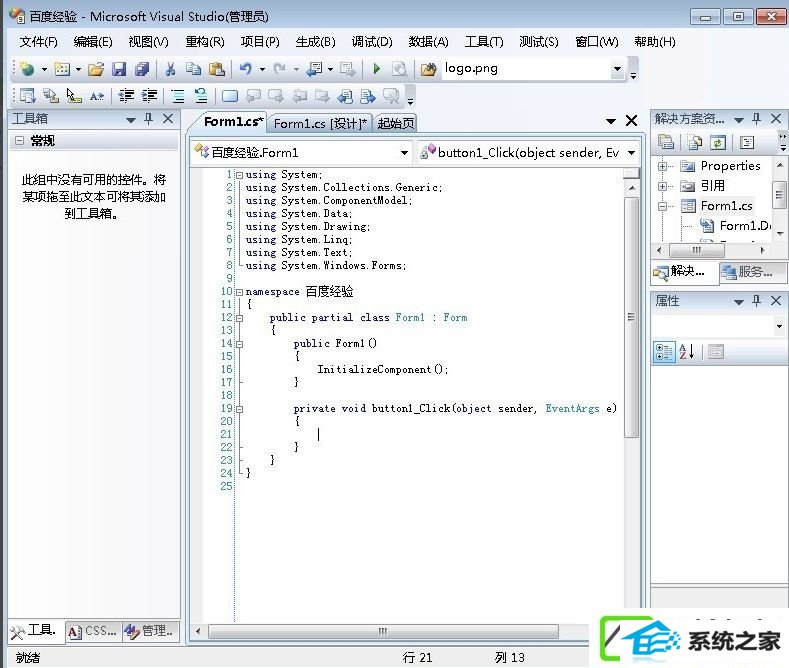Close the Form1.cs editor document
Screen dimensions: 789x668
632,121
